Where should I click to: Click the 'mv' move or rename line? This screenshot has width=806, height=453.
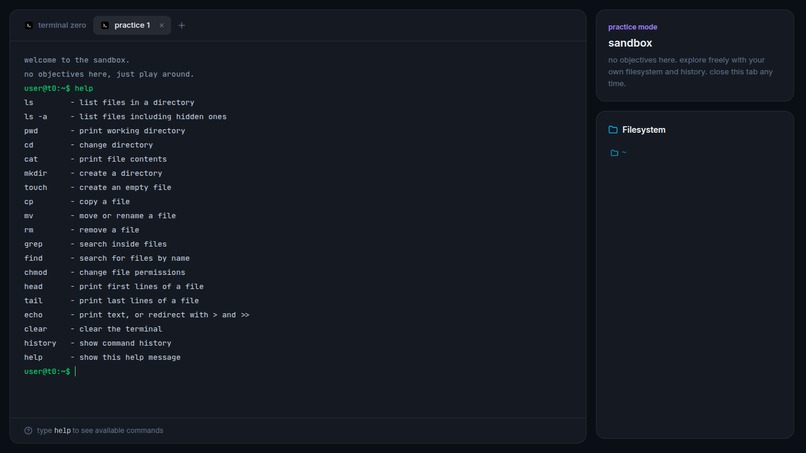(100, 215)
